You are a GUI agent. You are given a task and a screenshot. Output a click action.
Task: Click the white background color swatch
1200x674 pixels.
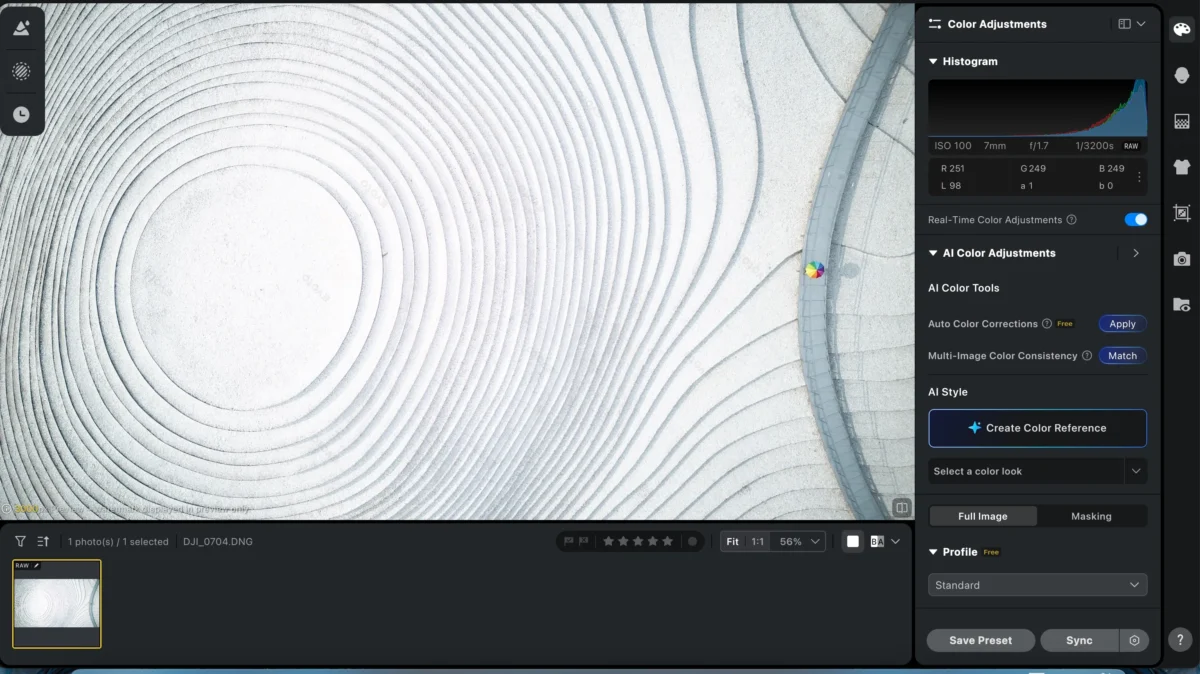point(852,541)
